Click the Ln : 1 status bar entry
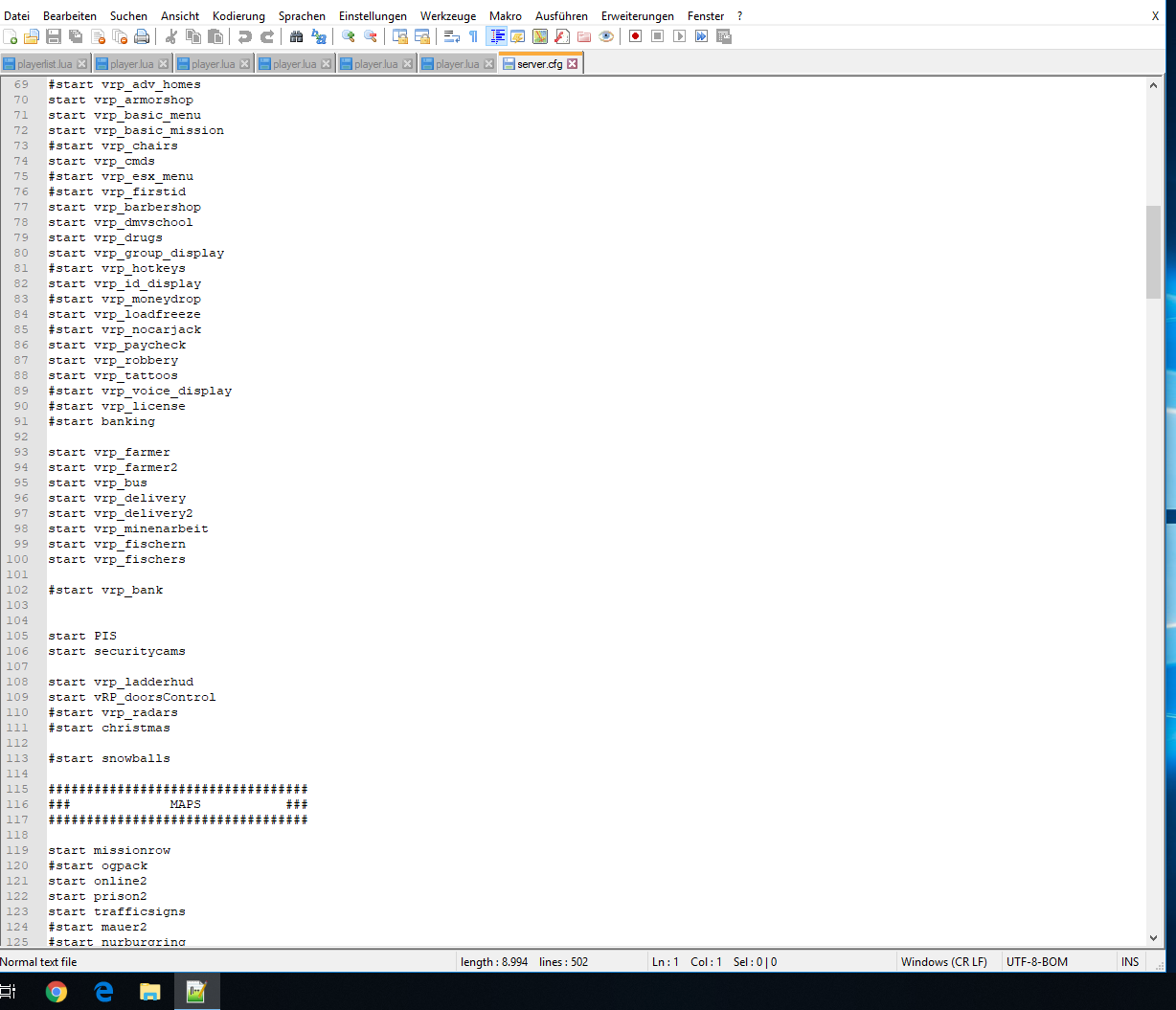1176x1010 pixels. click(x=665, y=961)
